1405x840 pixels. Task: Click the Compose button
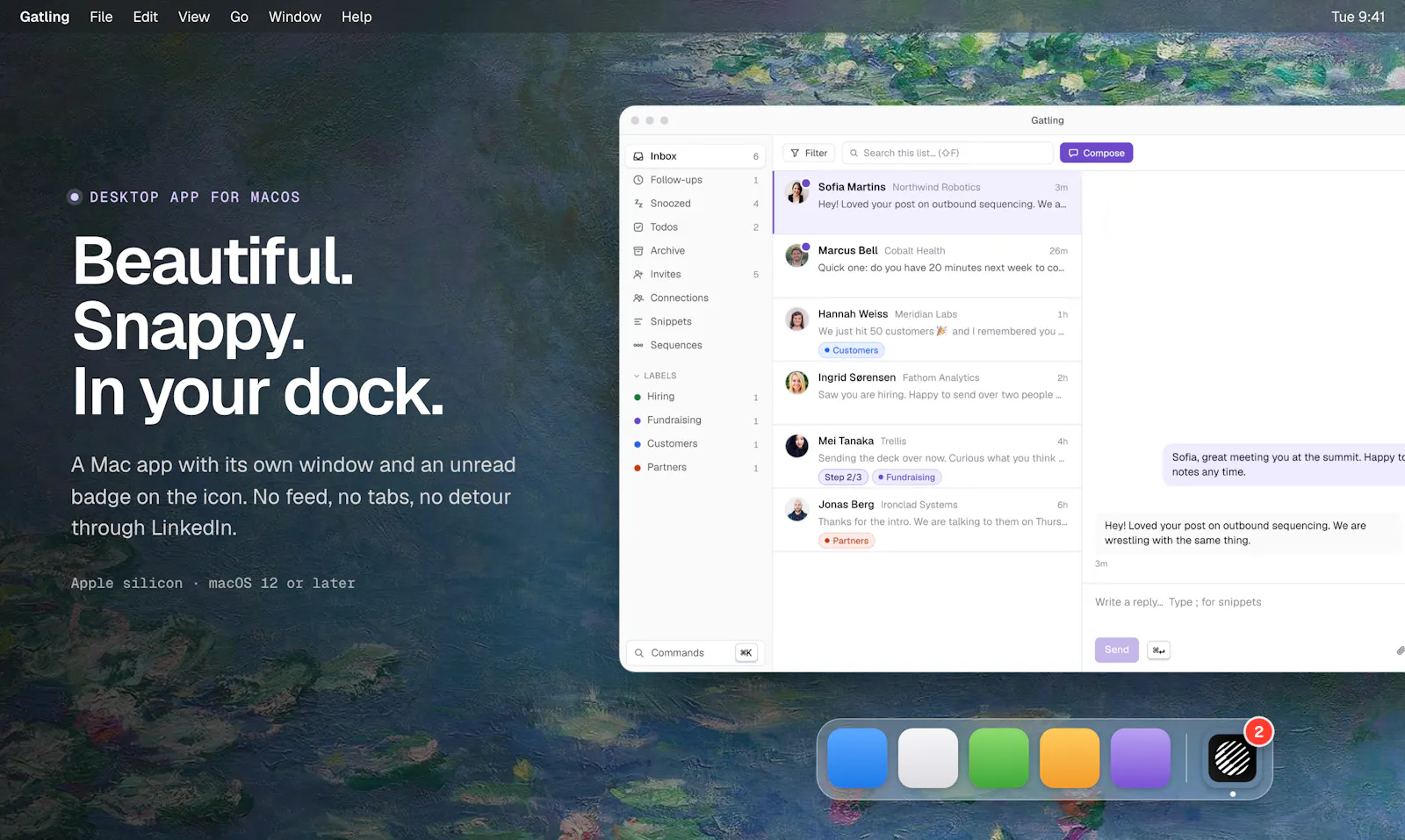tap(1096, 153)
